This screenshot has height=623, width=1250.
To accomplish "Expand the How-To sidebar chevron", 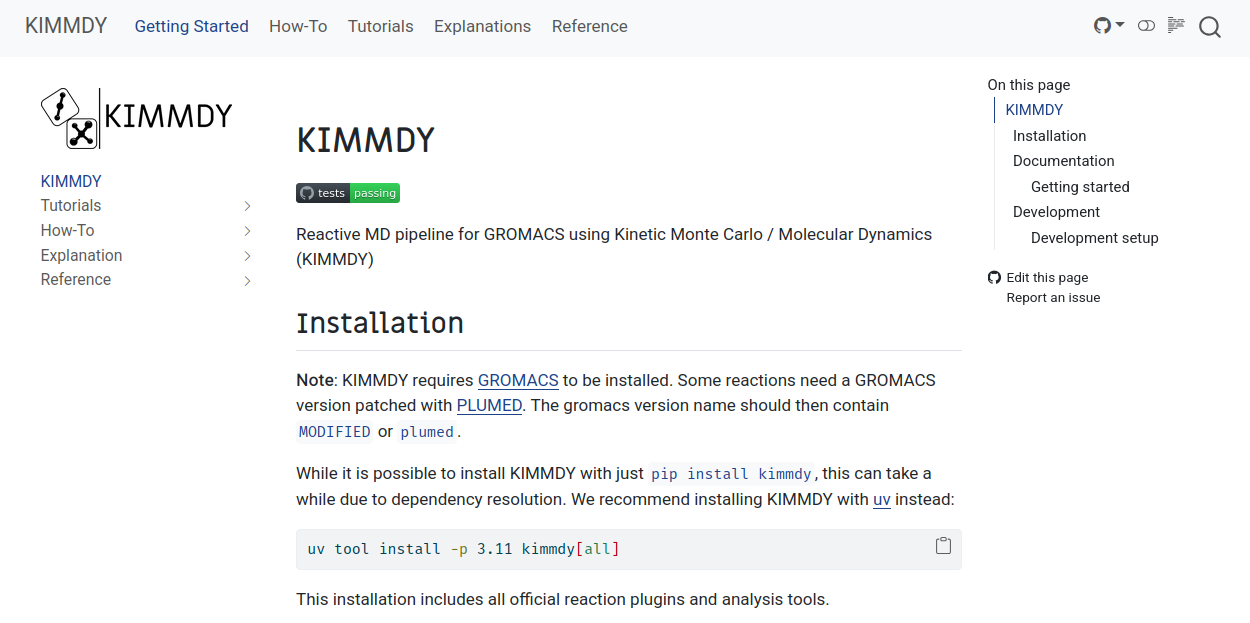I will (247, 231).
